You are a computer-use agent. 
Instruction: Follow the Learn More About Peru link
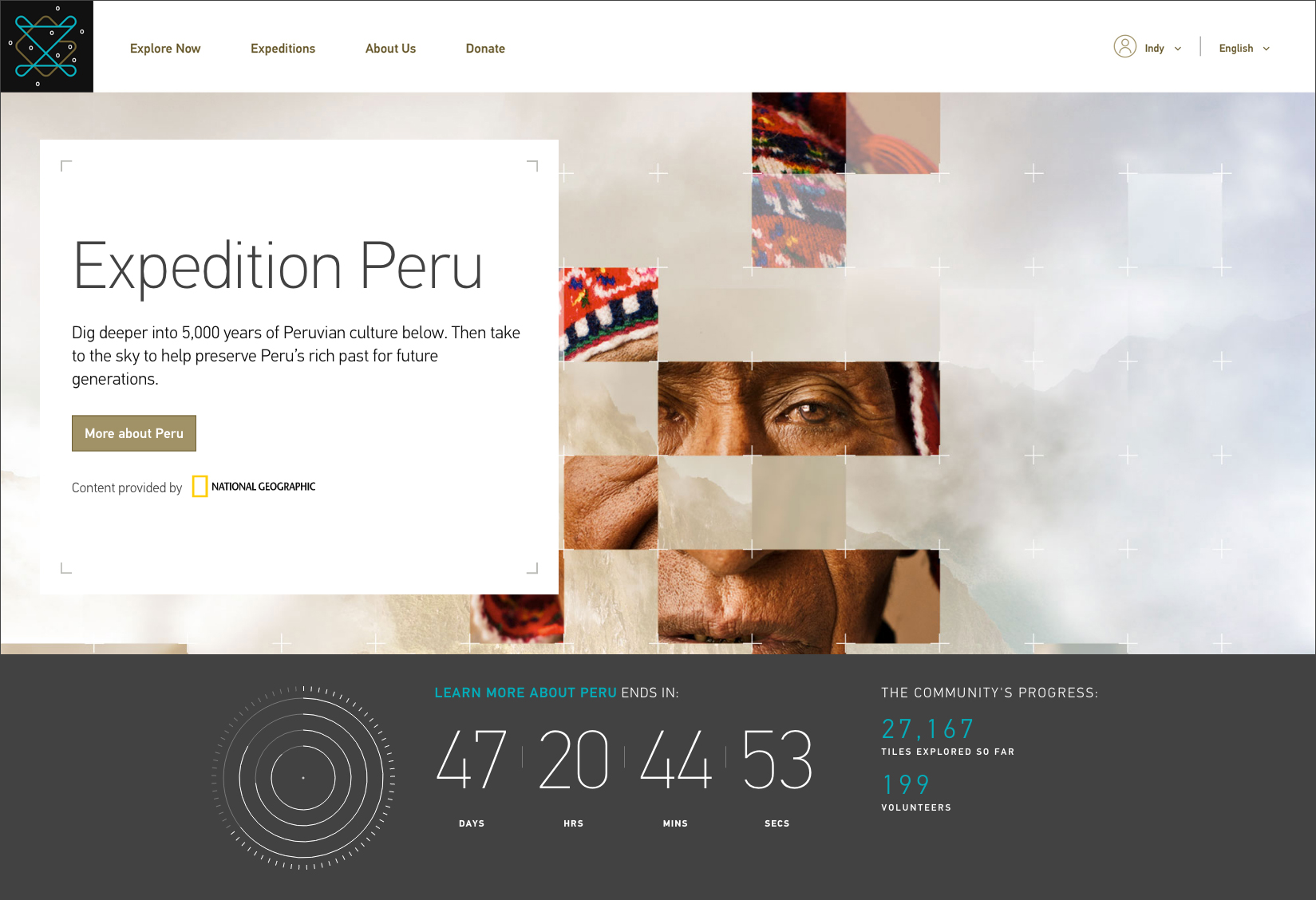(525, 693)
